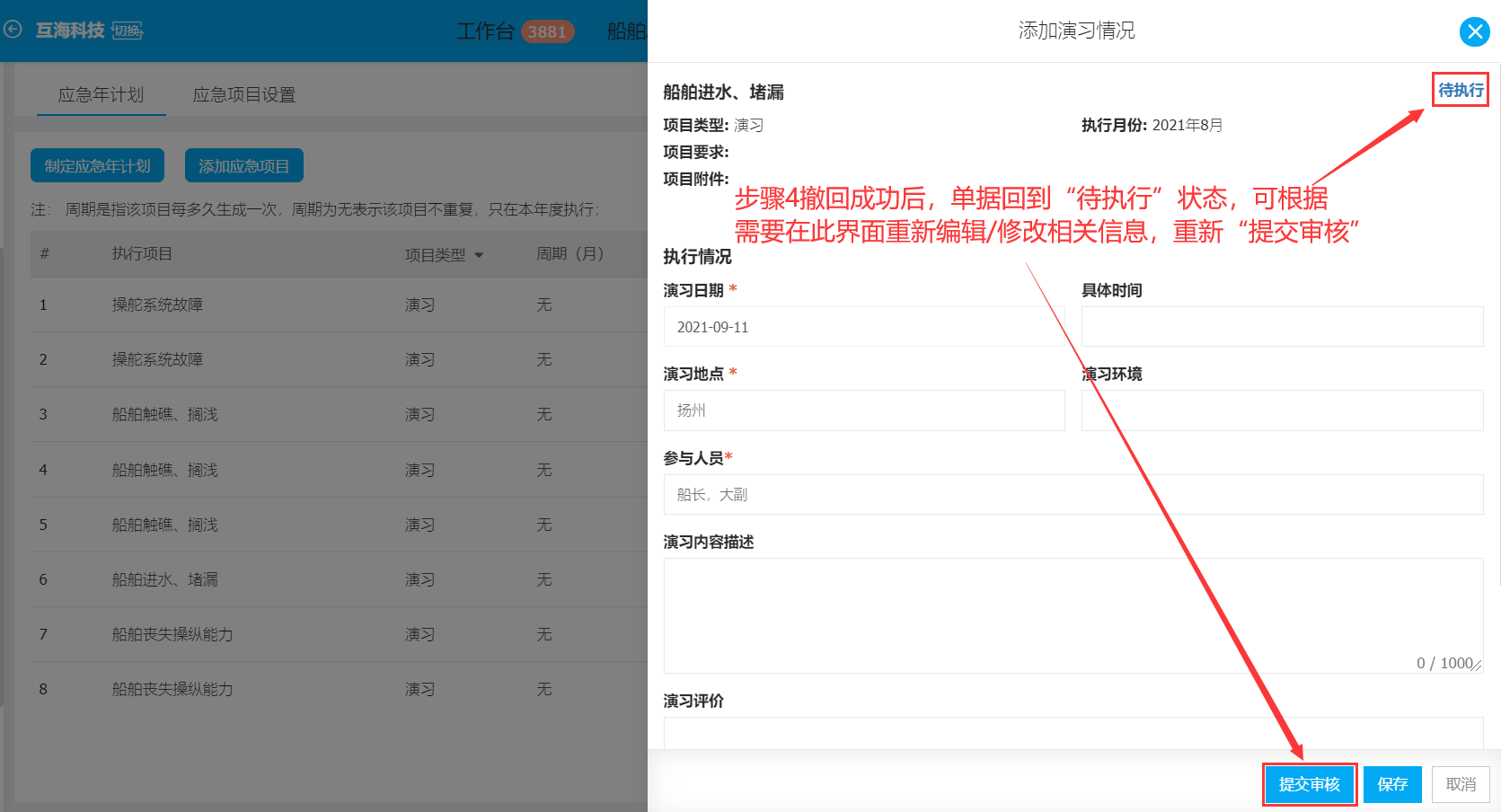Click the 保存 button

[x=1392, y=784]
